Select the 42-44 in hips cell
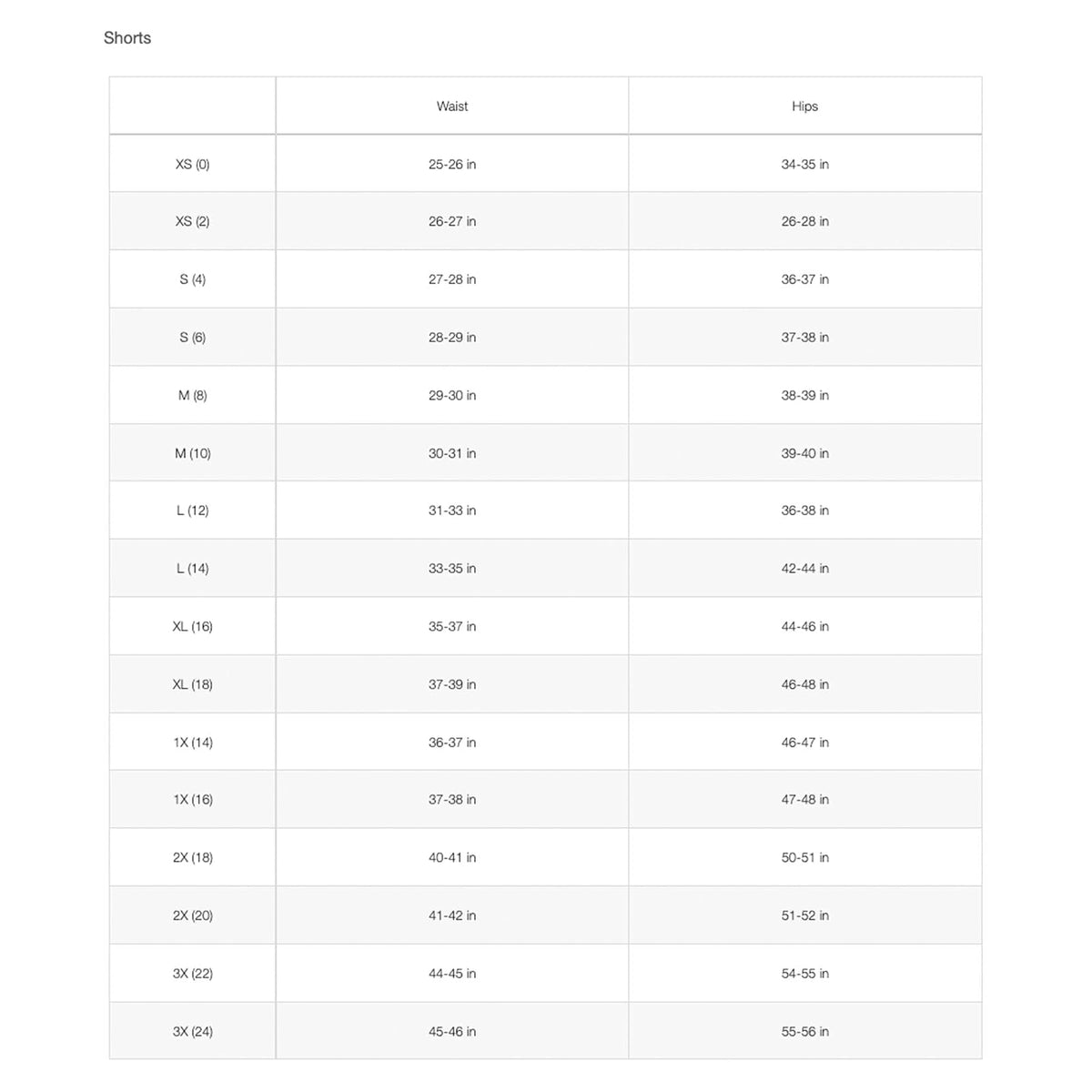 (x=805, y=569)
